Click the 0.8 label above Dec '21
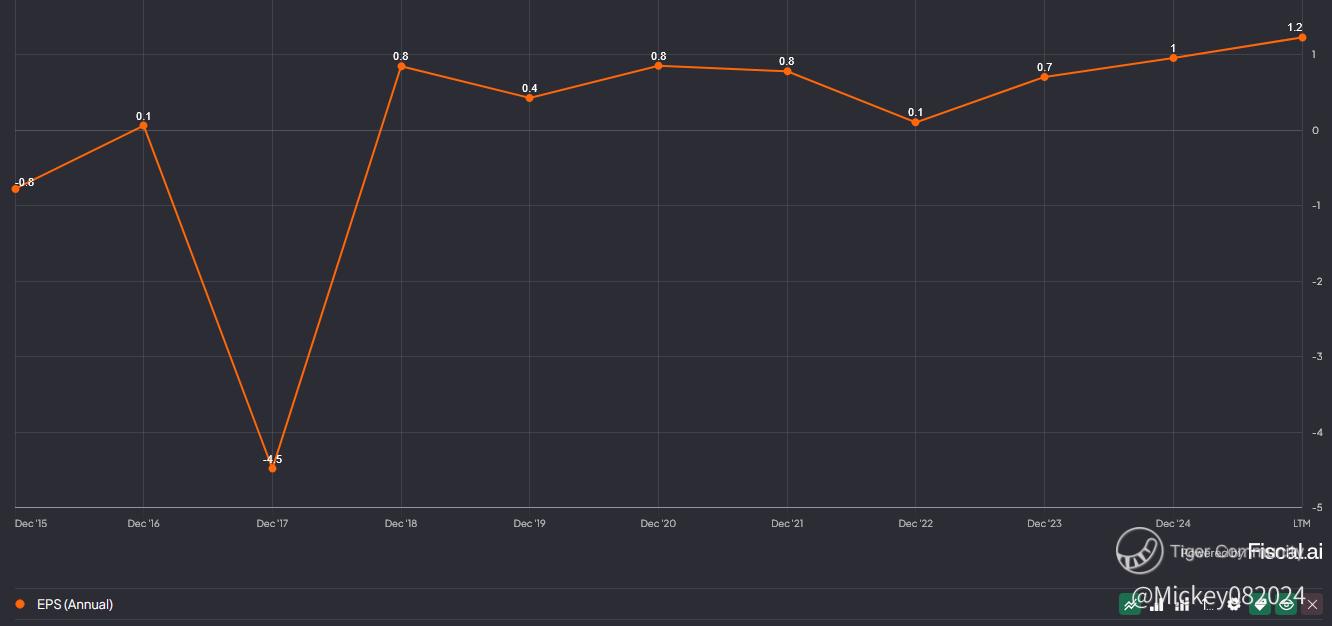1332x626 pixels. tap(787, 62)
